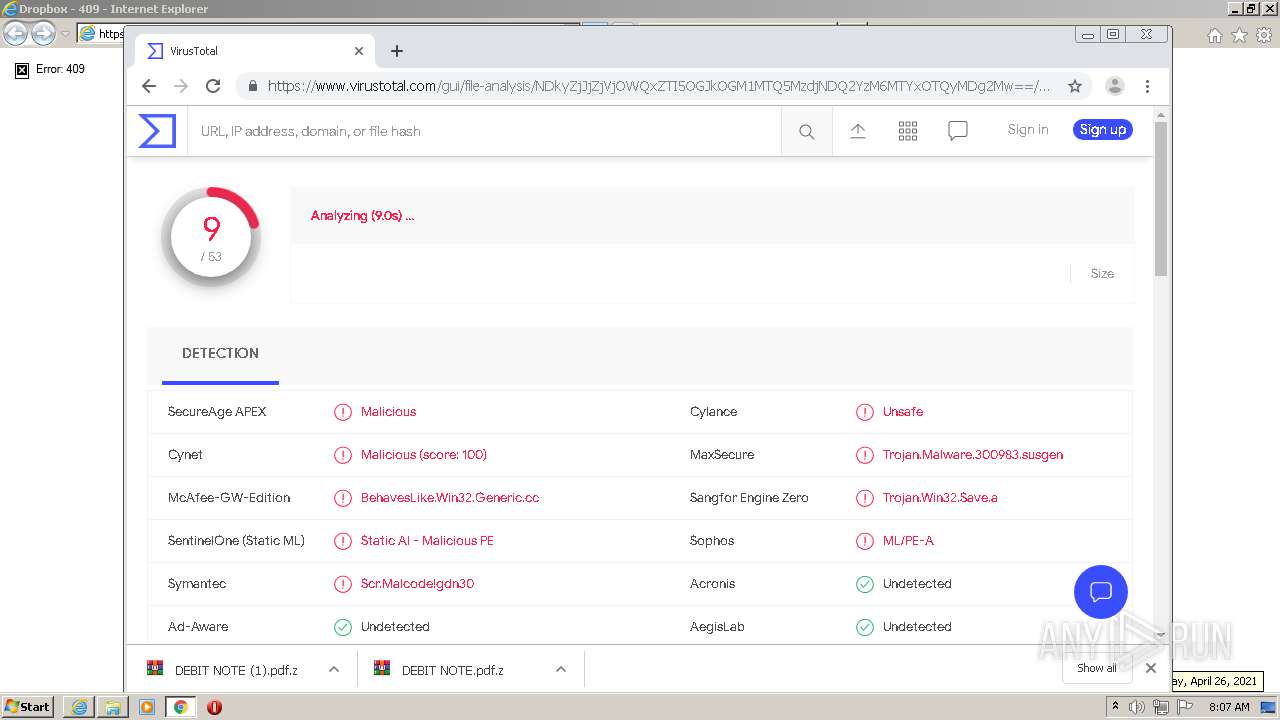1280x720 pixels.
Task: Open the comments speech bubble icon
Action: pos(958,131)
